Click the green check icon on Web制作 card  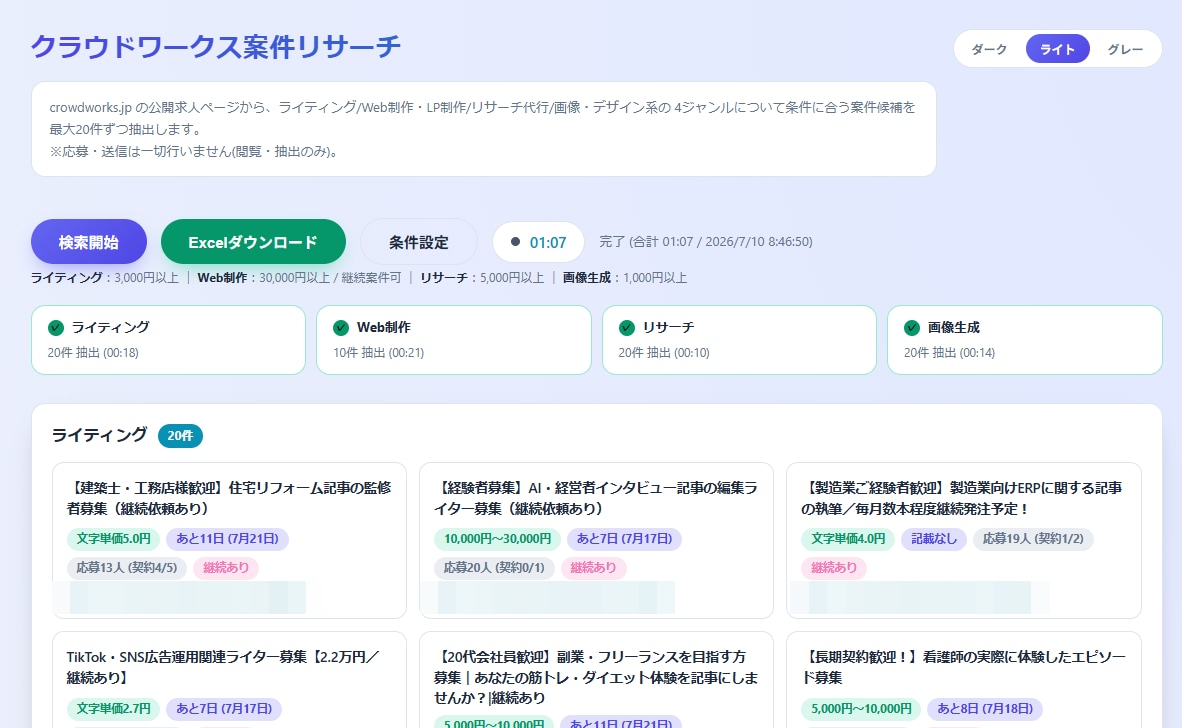tap(341, 327)
